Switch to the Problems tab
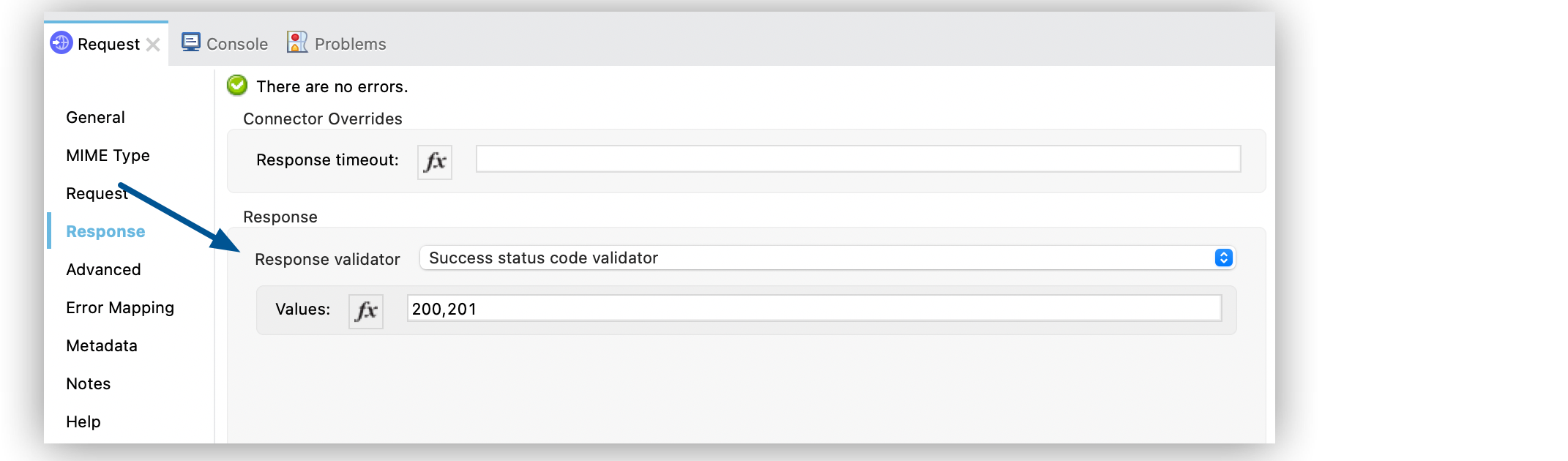 [x=350, y=43]
